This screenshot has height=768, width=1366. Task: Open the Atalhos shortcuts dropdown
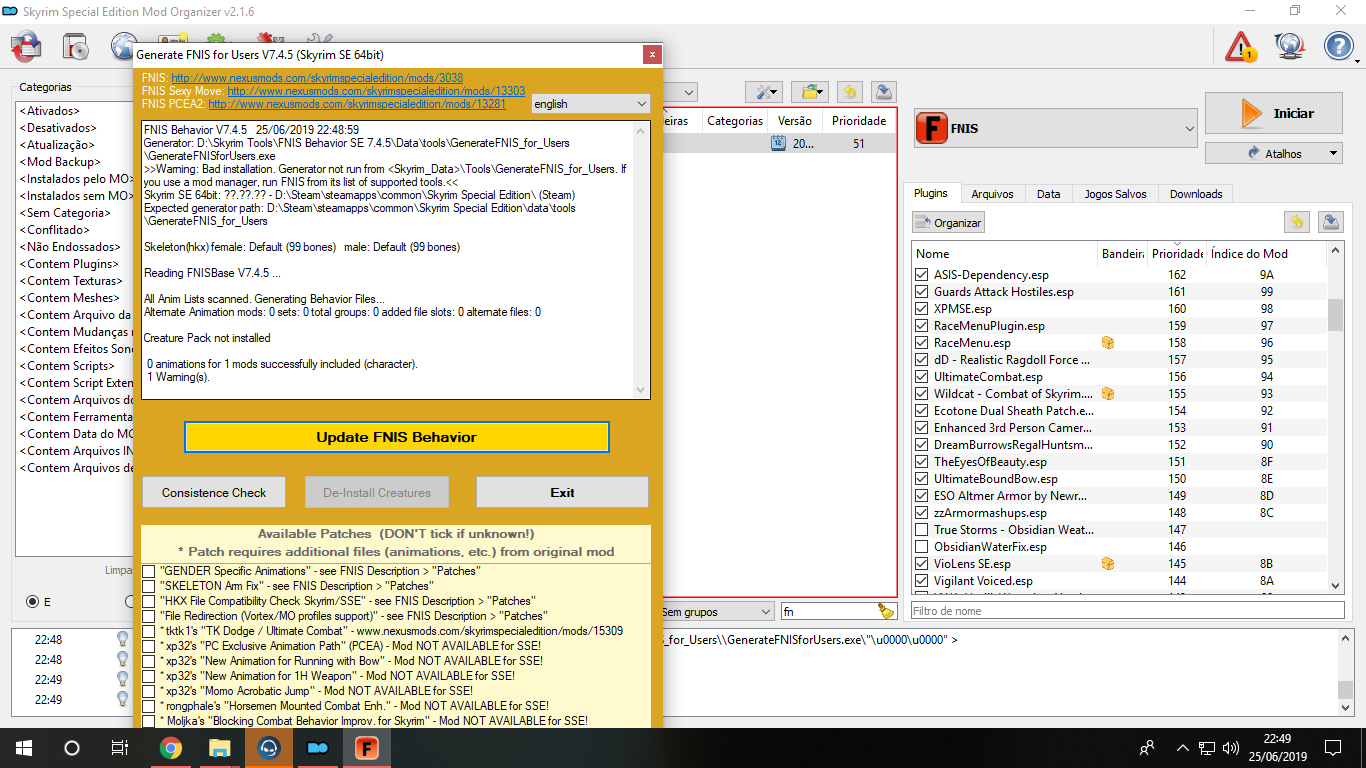tap(1273, 153)
